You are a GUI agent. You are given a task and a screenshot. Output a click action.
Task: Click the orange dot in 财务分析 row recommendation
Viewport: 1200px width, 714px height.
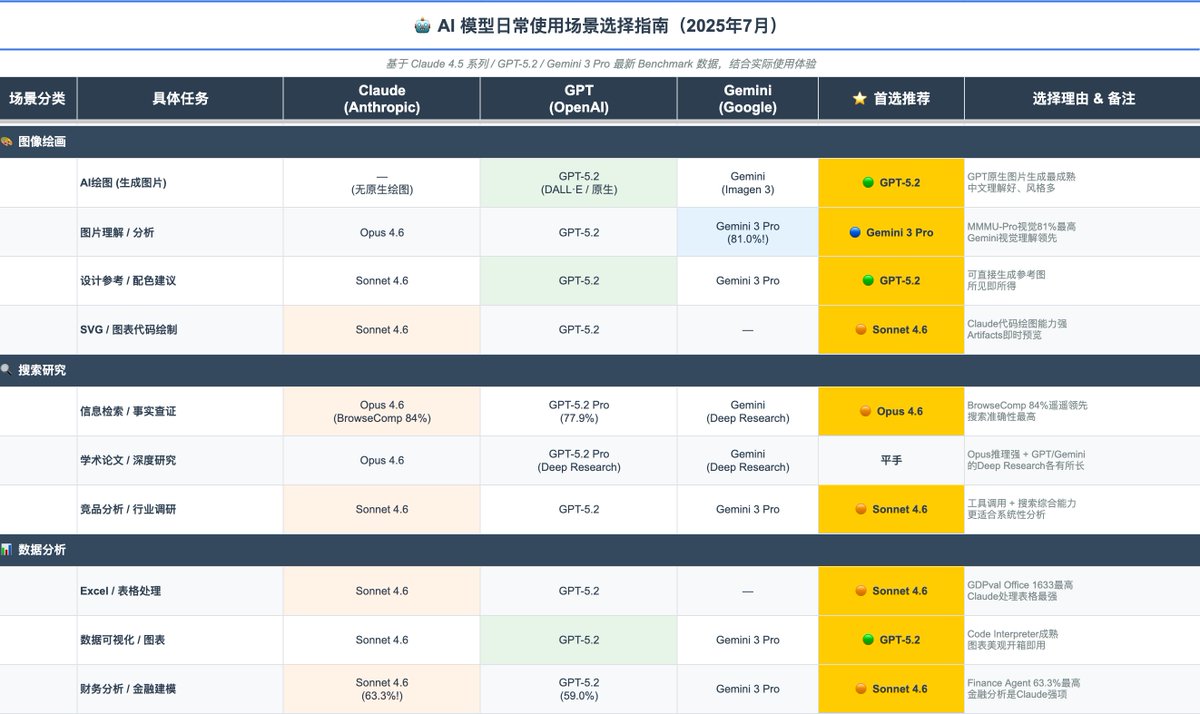pos(860,689)
